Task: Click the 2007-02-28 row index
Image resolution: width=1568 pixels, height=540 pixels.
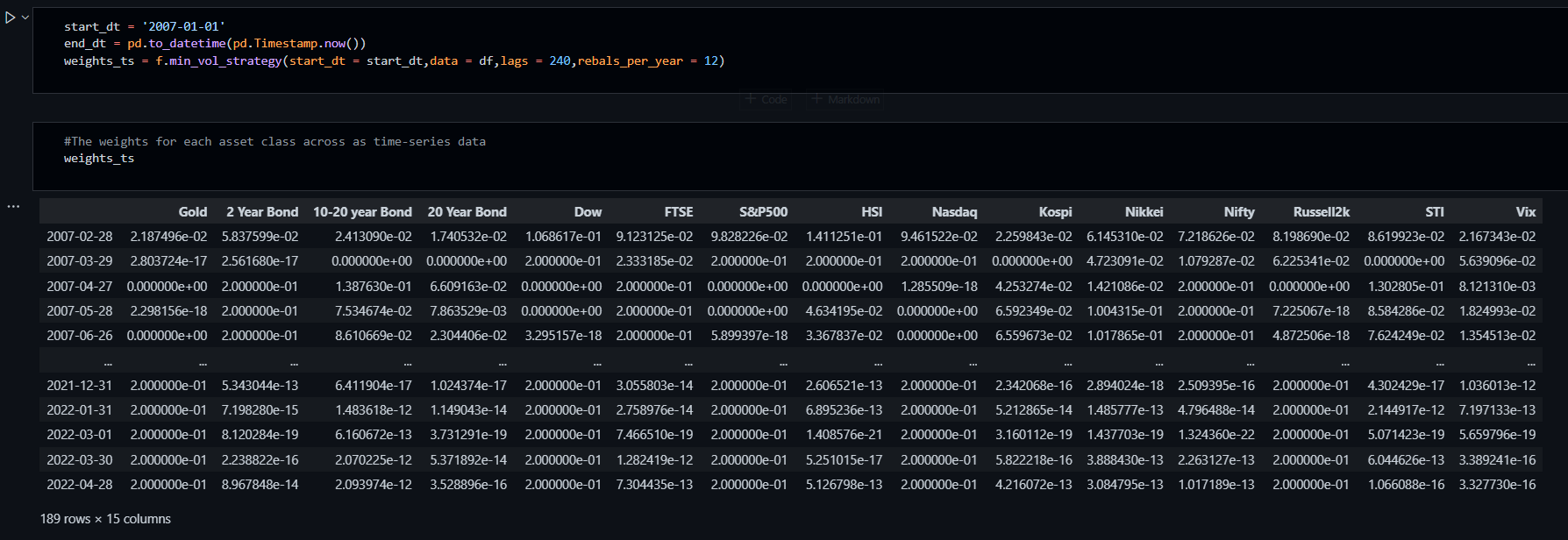Action: [80, 237]
